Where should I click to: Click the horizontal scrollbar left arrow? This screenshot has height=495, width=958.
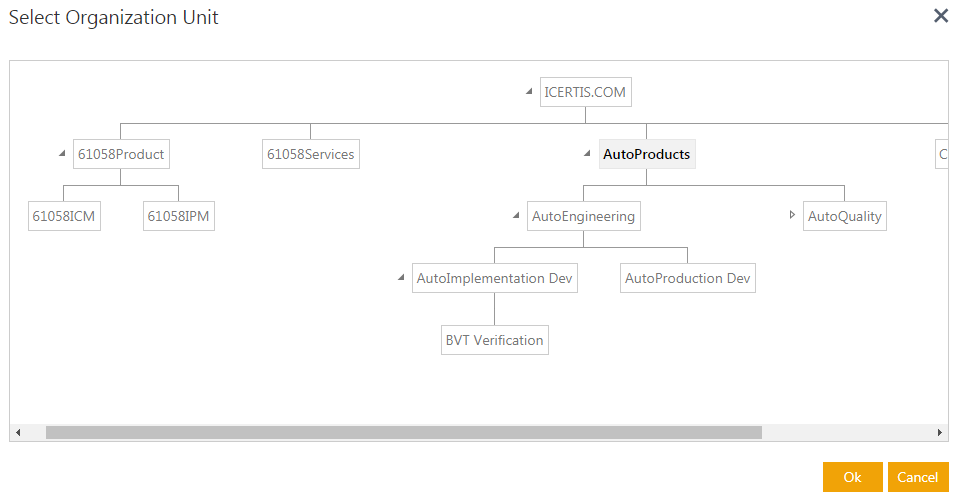(18, 433)
